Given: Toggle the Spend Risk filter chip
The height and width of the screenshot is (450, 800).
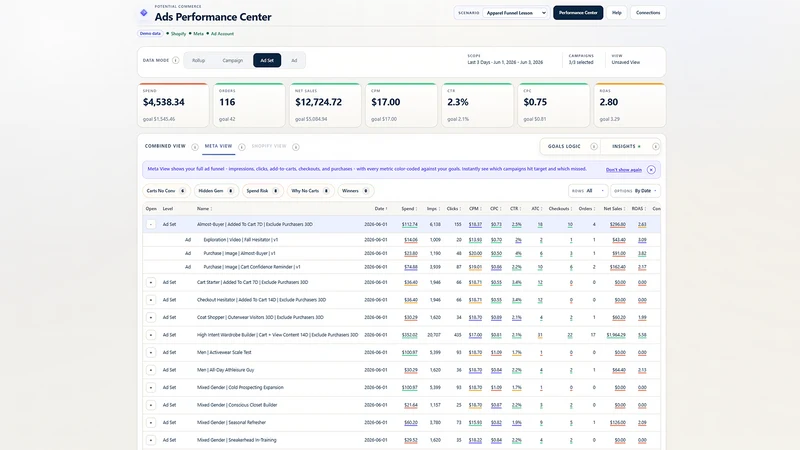Looking at the screenshot, I should [263, 191].
